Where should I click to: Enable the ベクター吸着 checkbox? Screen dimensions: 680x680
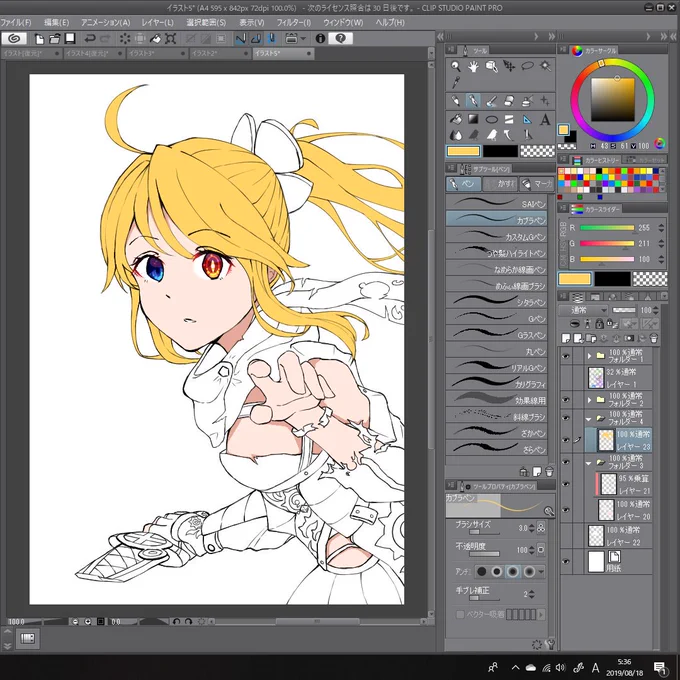pyautogui.click(x=460, y=615)
